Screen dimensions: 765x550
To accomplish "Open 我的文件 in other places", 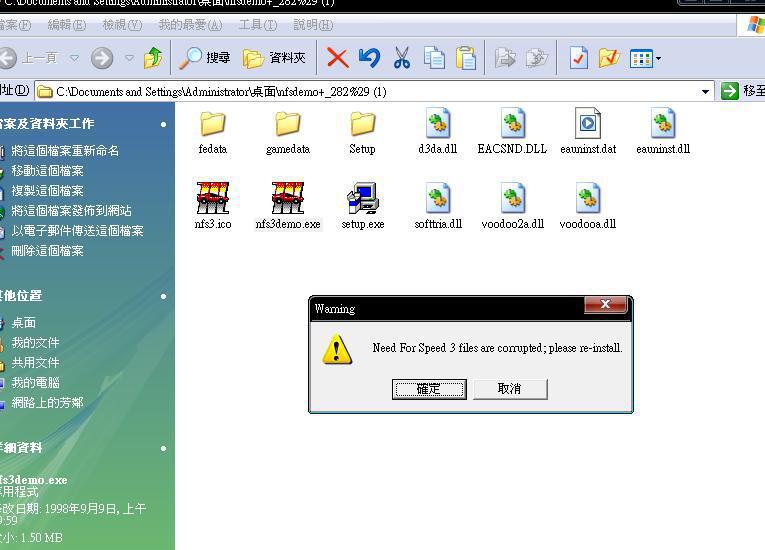I will [x=35, y=343].
